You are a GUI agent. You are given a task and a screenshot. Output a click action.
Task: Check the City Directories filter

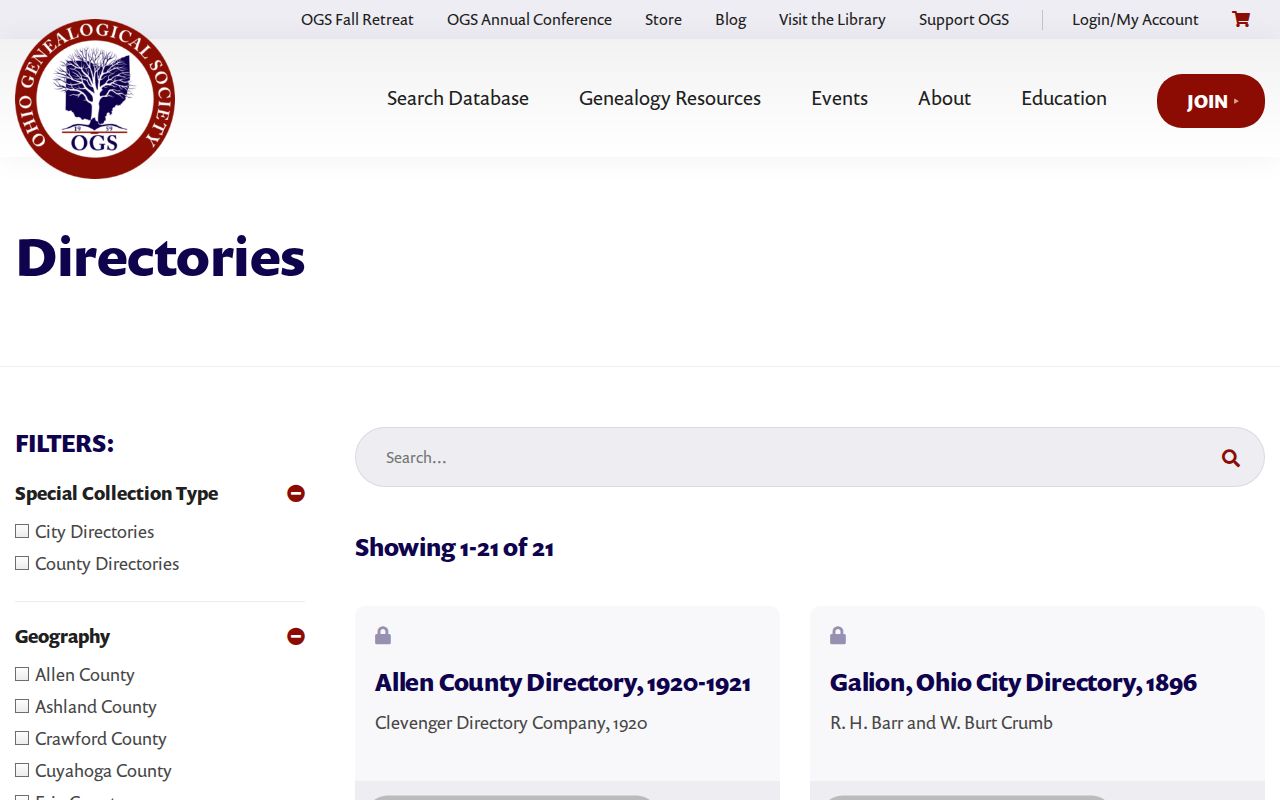(22, 531)
